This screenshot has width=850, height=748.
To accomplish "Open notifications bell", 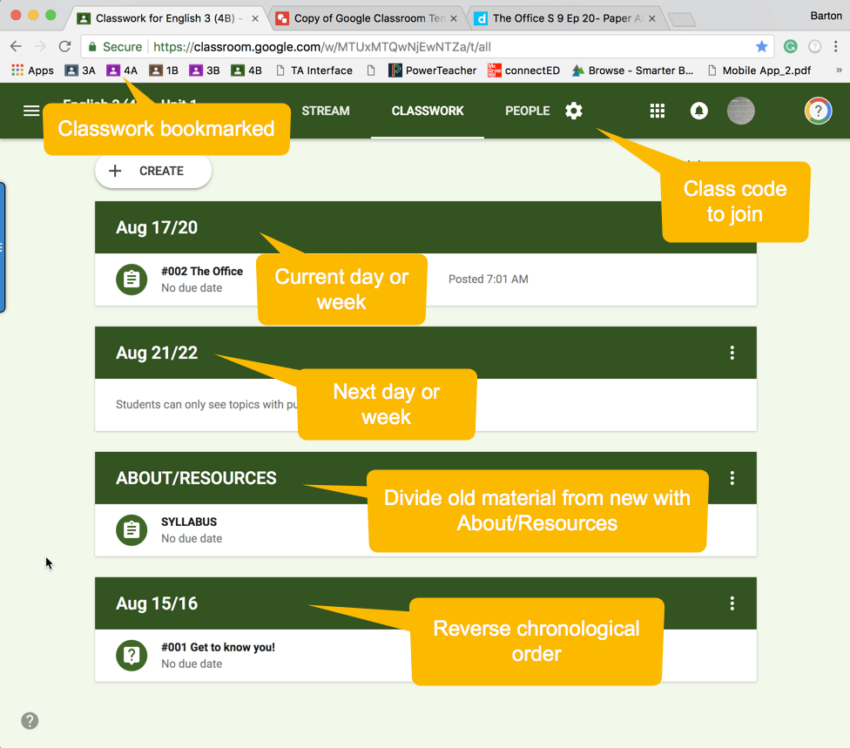I will coord(699,111).
